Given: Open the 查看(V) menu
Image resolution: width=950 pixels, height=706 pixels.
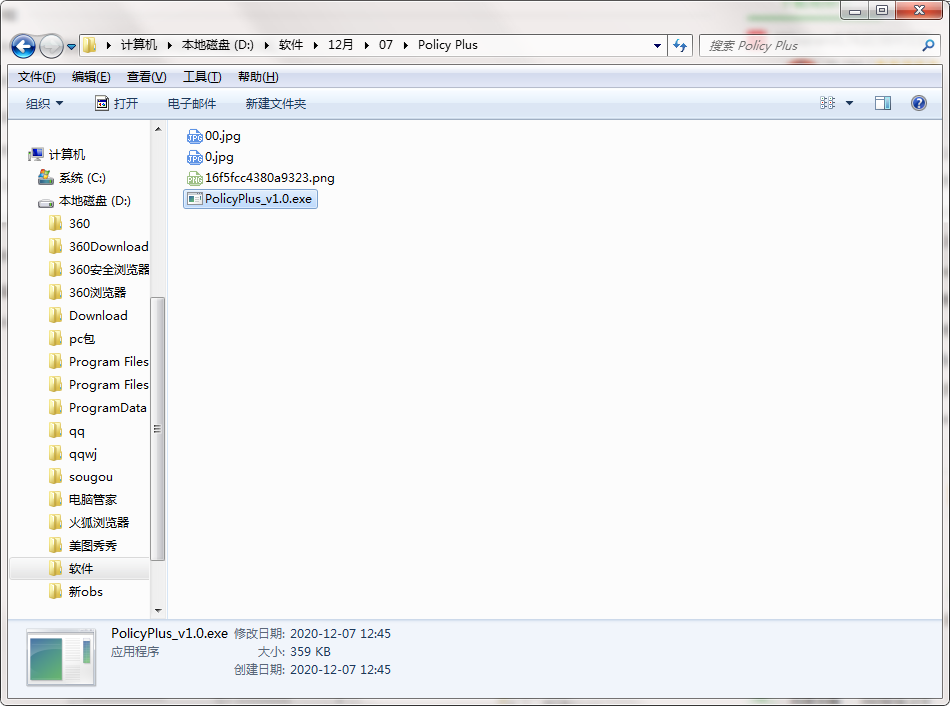Looking at the screenshot, I should (147, 77).
